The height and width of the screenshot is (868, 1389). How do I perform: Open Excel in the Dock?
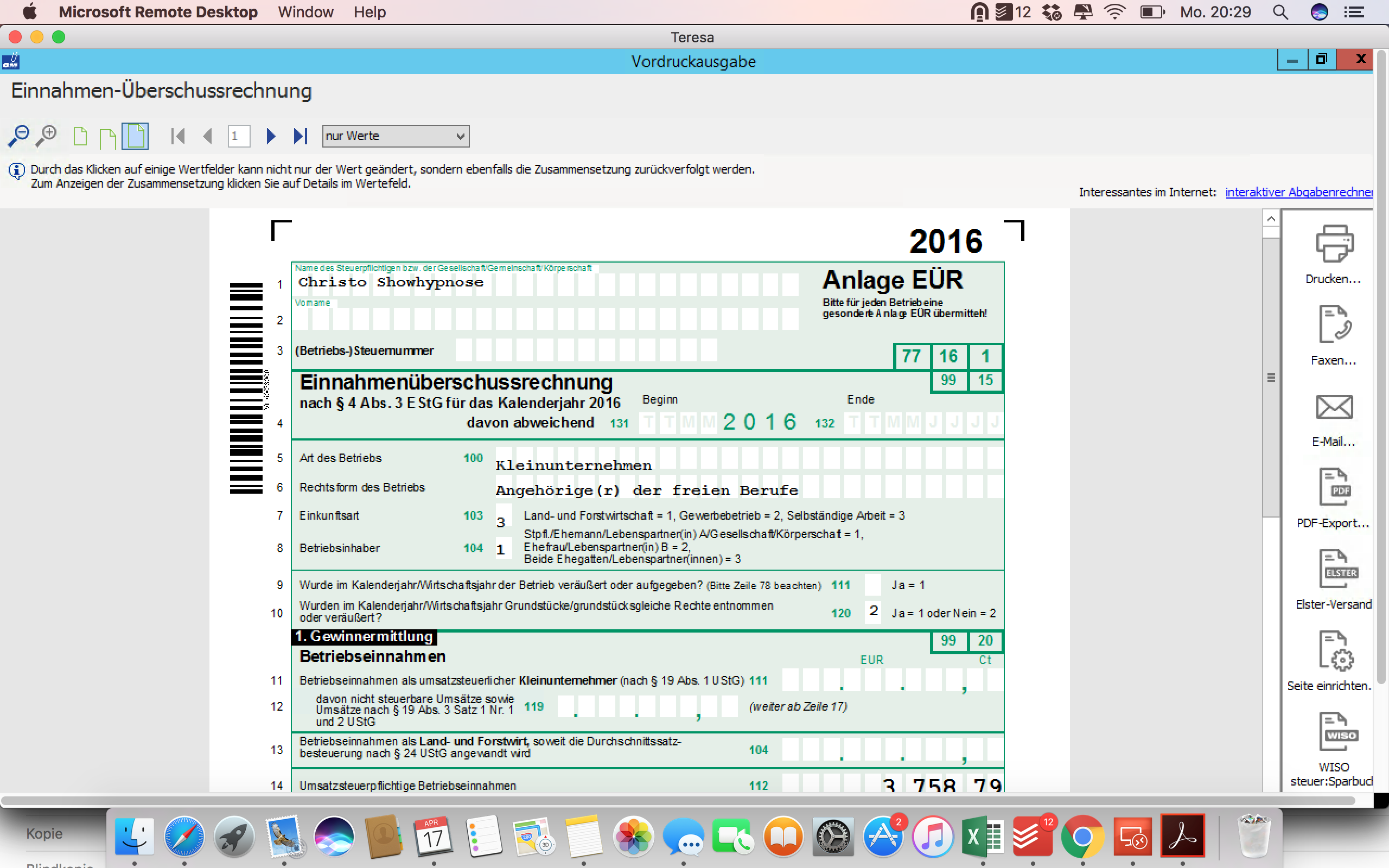pos(983,837)
